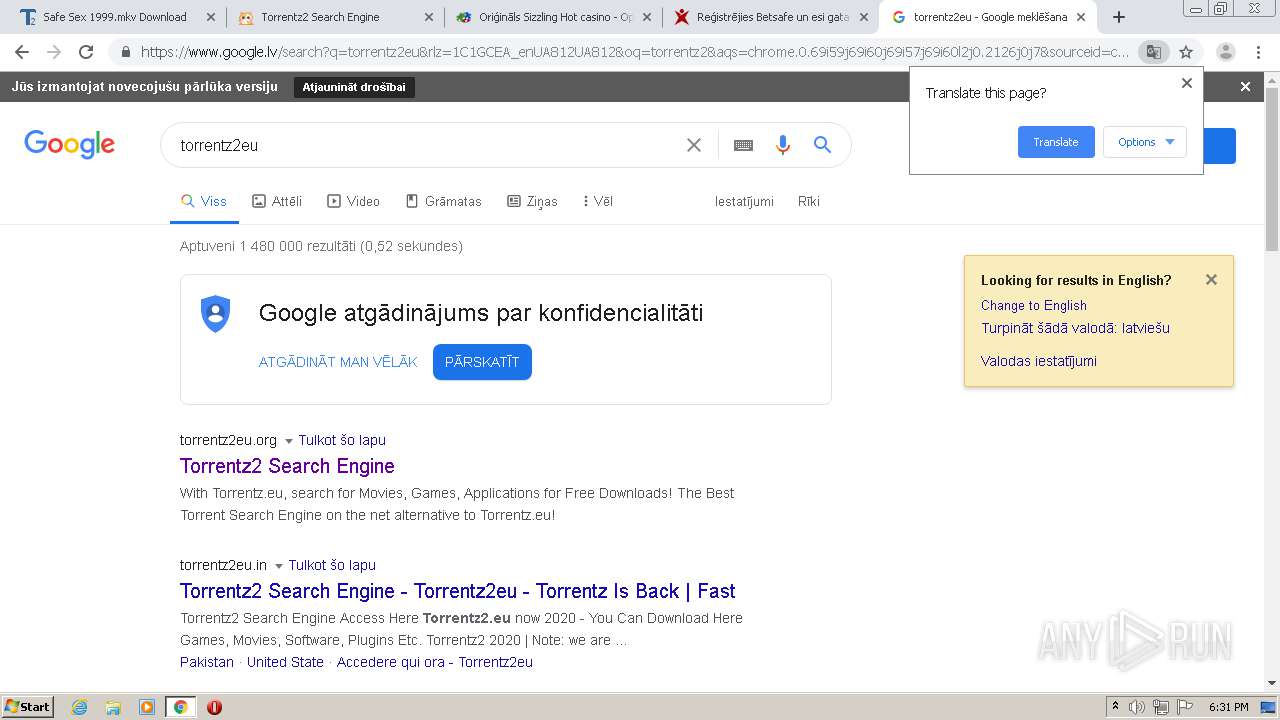Close the Sizzling Hot casino tab
Viewport: 1280px width, 720px height.
(646, 17)
